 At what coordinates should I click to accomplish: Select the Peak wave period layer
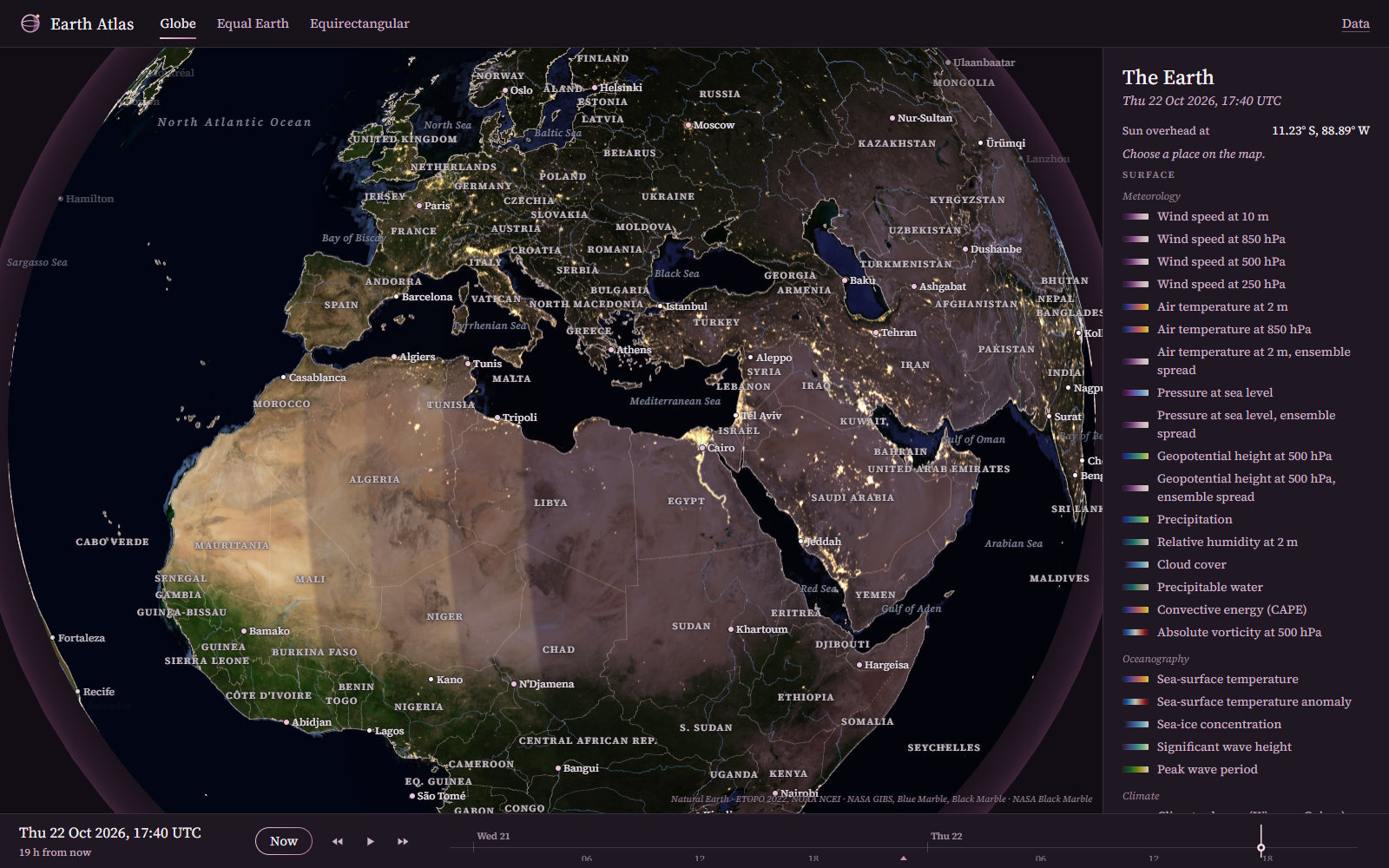1246,769
